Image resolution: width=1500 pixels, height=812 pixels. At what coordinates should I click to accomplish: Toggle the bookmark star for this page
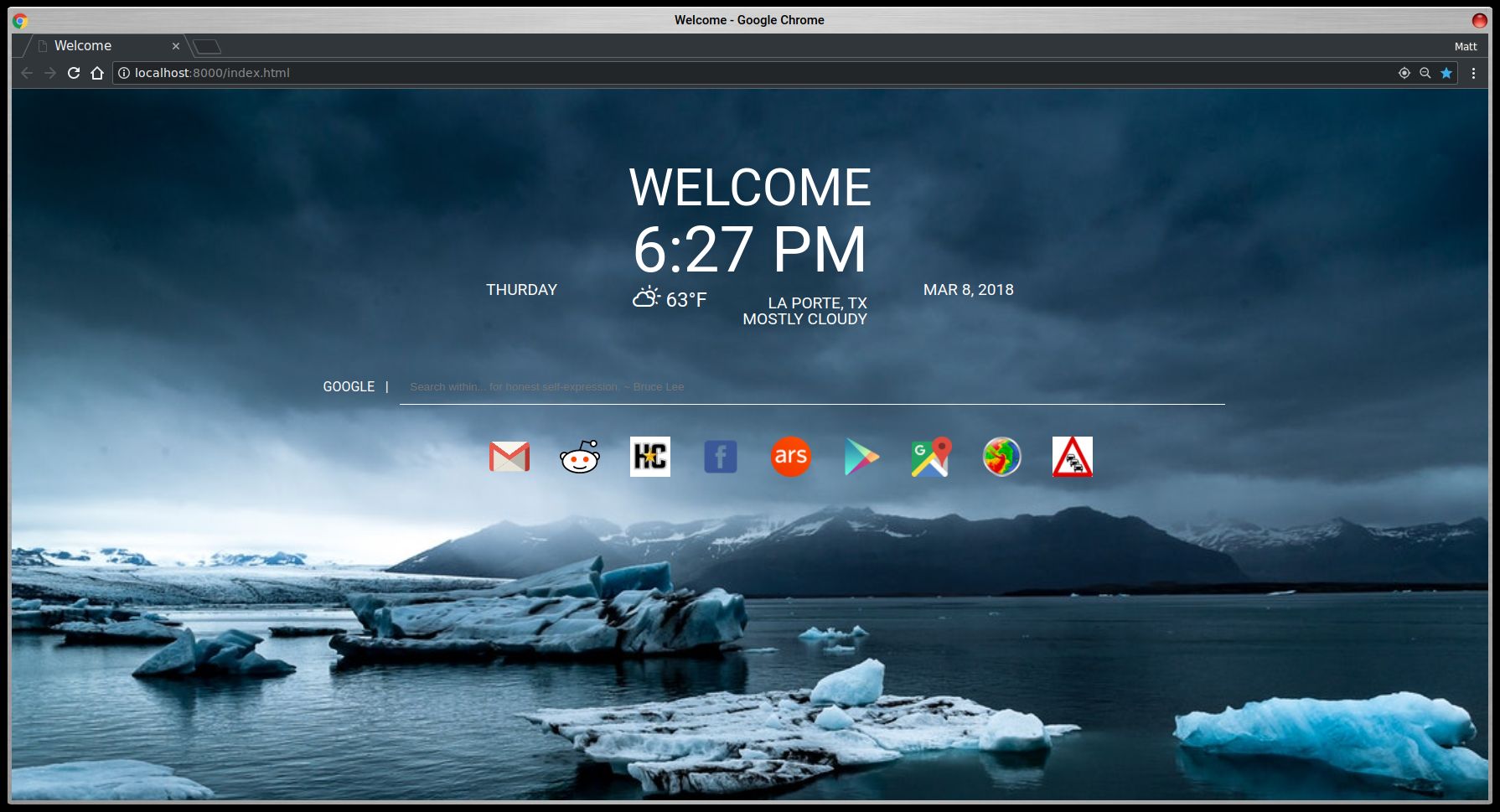(x=1446, y=73)
